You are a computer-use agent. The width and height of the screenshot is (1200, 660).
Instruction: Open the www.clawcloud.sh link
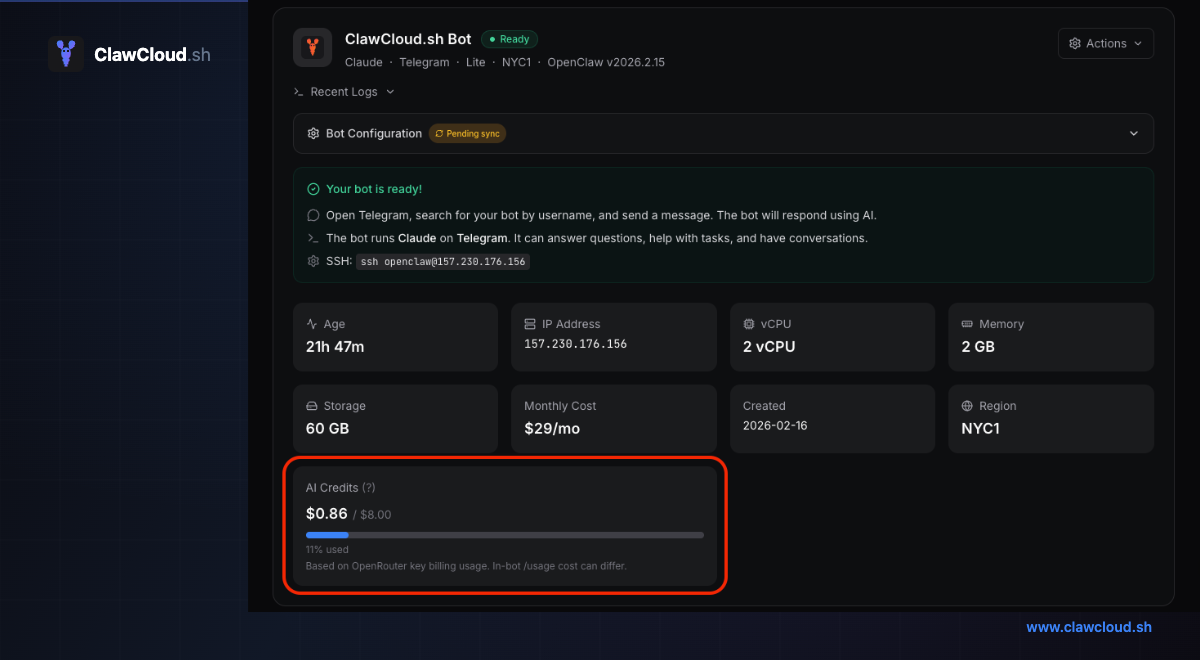pyautogui.click(x=1088, y=627)
